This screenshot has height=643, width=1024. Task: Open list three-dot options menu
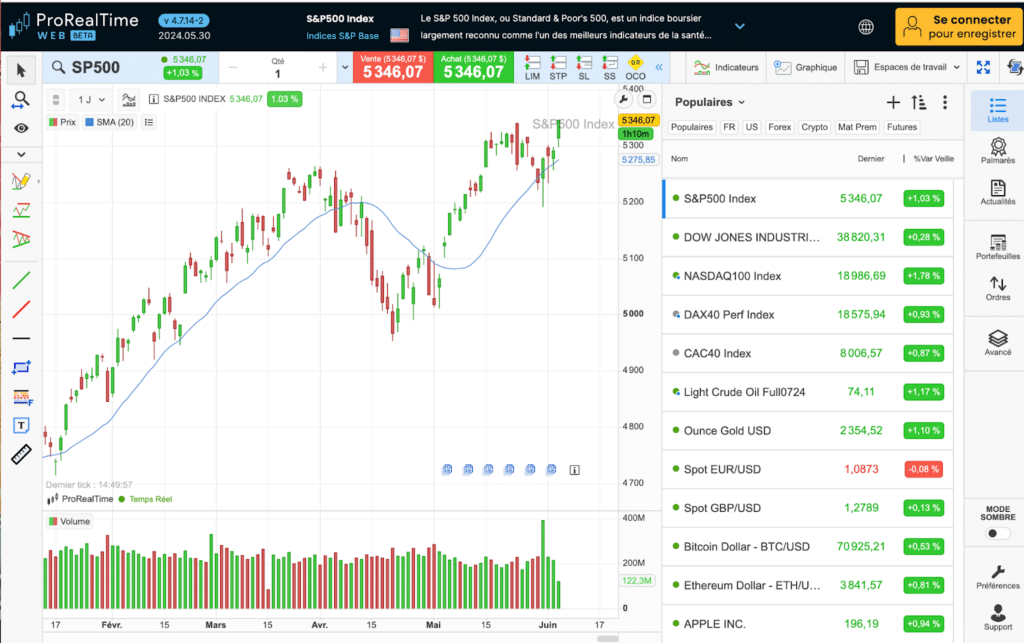[945, 102]
